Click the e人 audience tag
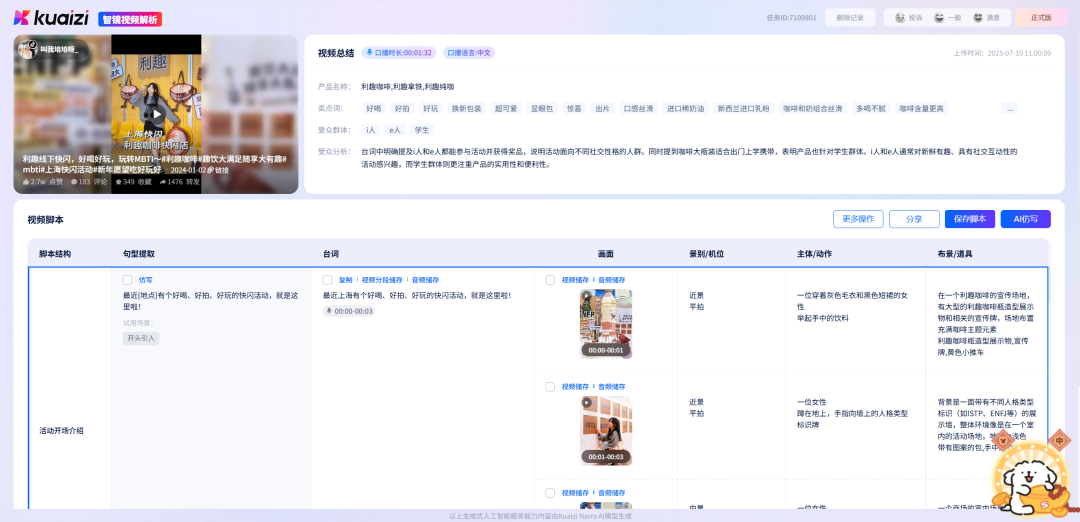 395,129
